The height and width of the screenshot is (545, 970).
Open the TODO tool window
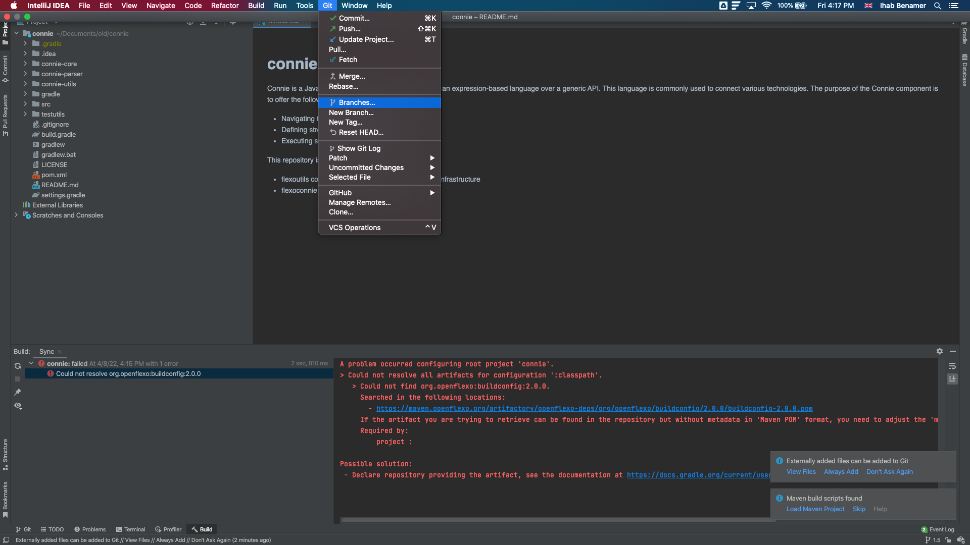[52, 529]
